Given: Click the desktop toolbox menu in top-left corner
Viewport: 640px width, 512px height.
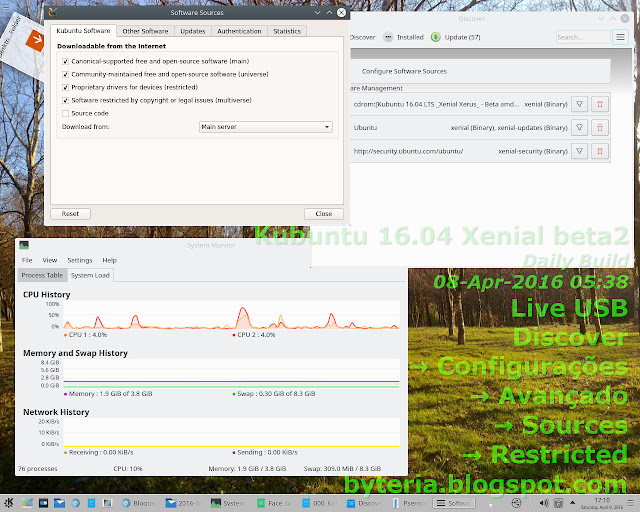Looking at the screenshot, I should click(x=5, y=7).
